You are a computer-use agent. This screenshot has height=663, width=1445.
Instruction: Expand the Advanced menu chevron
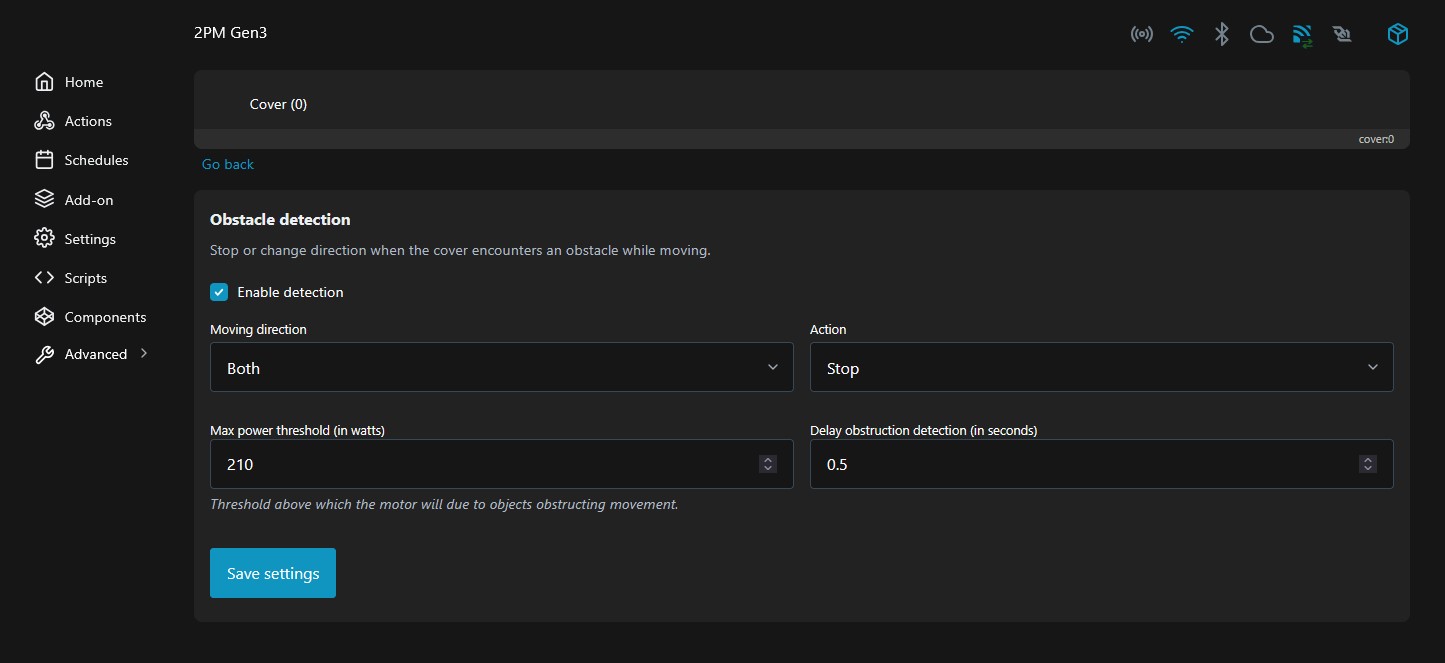point(144,353)
